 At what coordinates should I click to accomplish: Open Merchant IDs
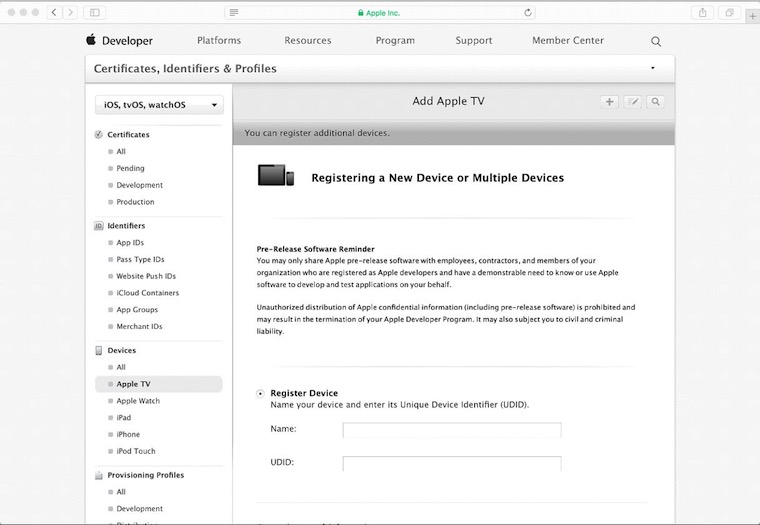139,326
